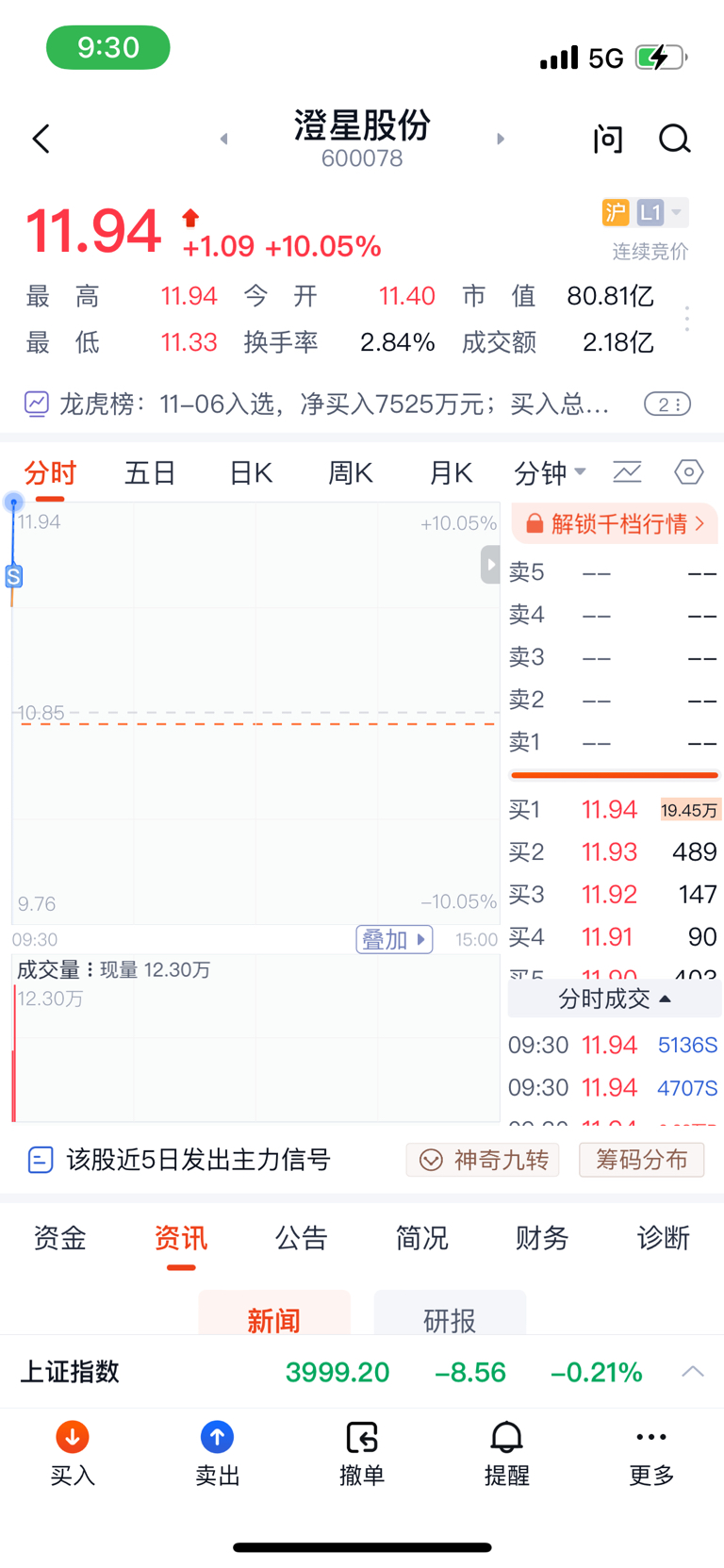
Task: Switch to 财务 tab
Action: 543,1238
